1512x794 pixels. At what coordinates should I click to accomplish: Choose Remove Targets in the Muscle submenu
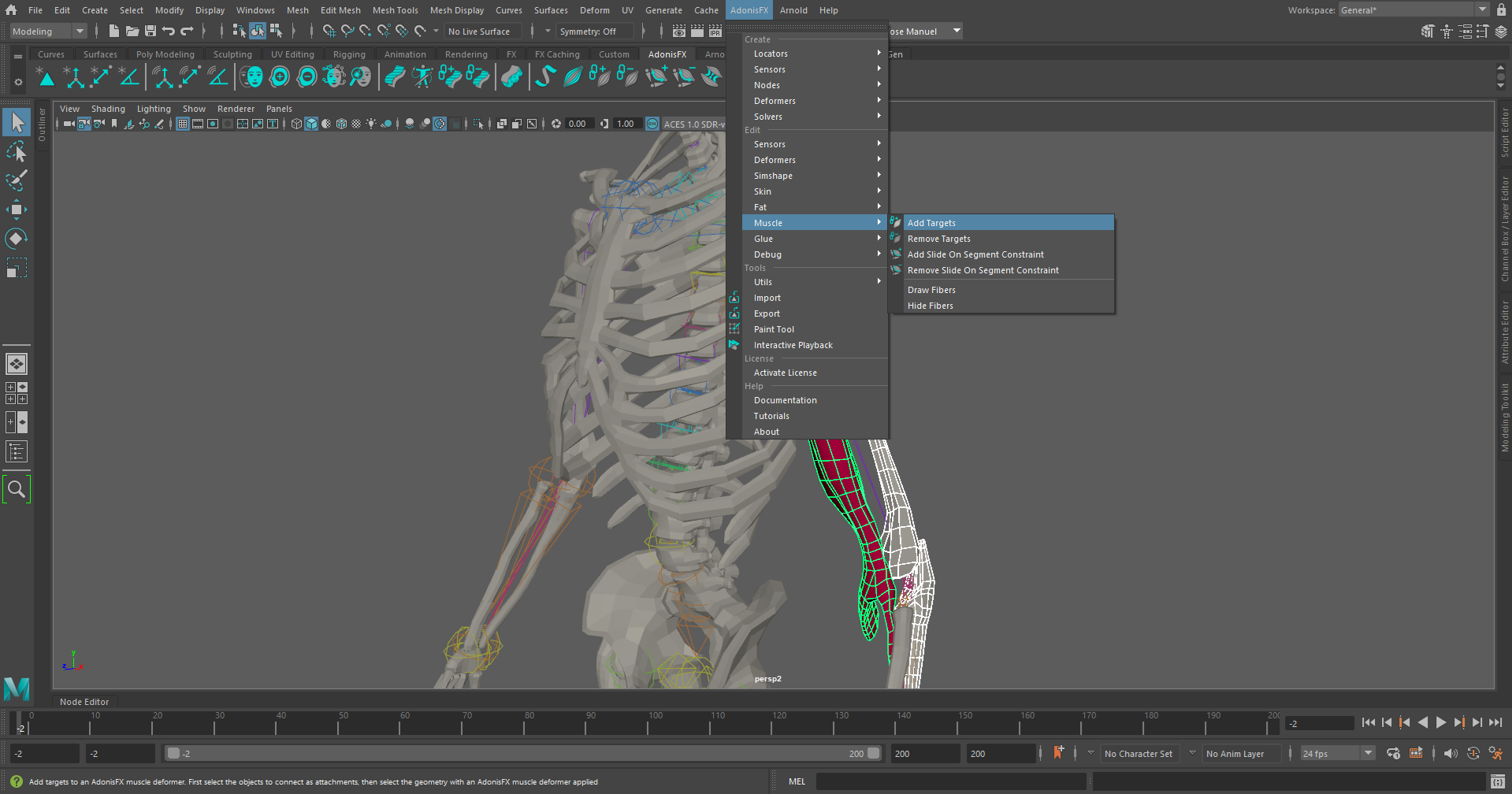point(1001,239)
